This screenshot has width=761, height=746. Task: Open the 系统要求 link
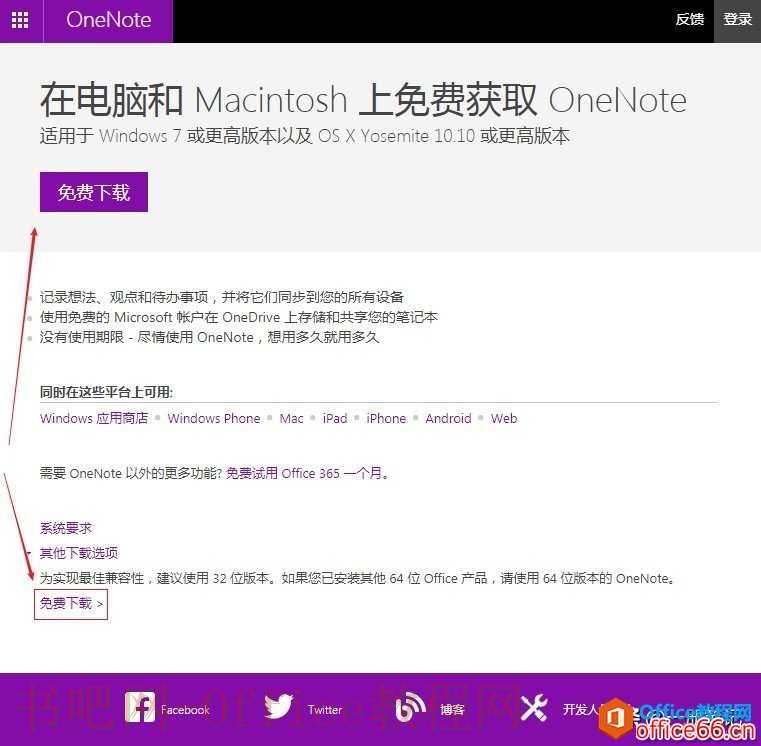coord(66,528)
